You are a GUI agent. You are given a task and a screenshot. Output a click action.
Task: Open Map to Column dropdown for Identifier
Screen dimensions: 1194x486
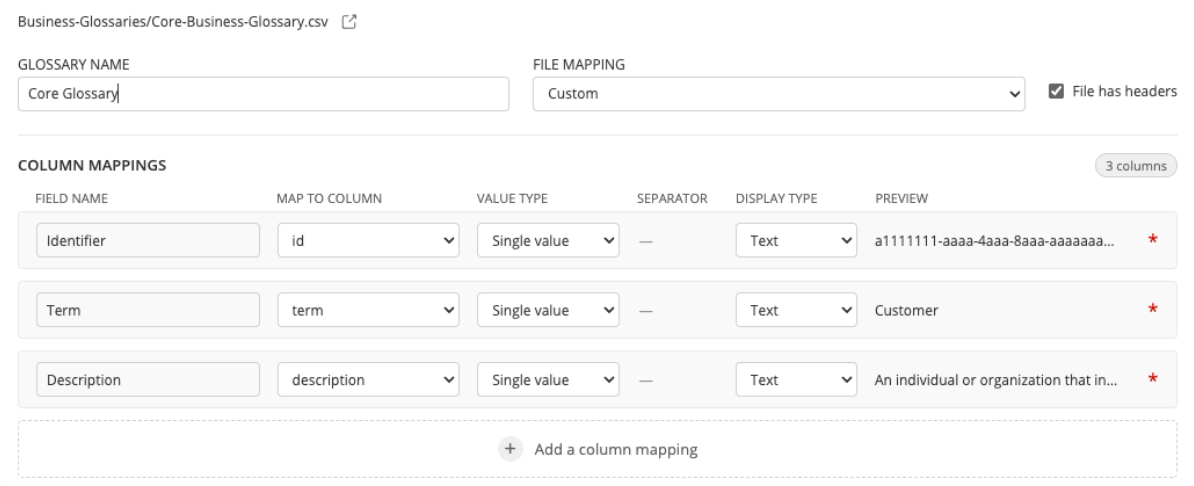click(x=368, y=241)
